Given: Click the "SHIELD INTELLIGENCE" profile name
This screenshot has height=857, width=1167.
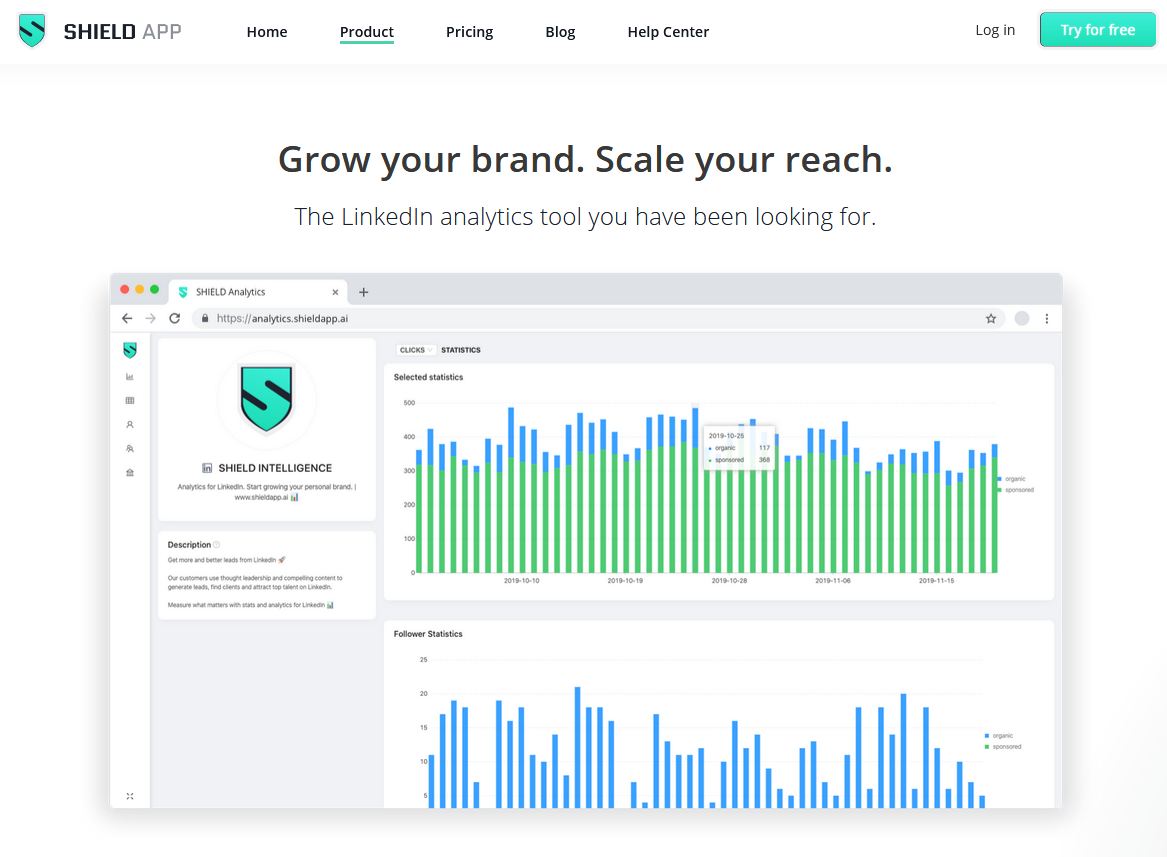Looking at the screenshot, I should point(275,468).
